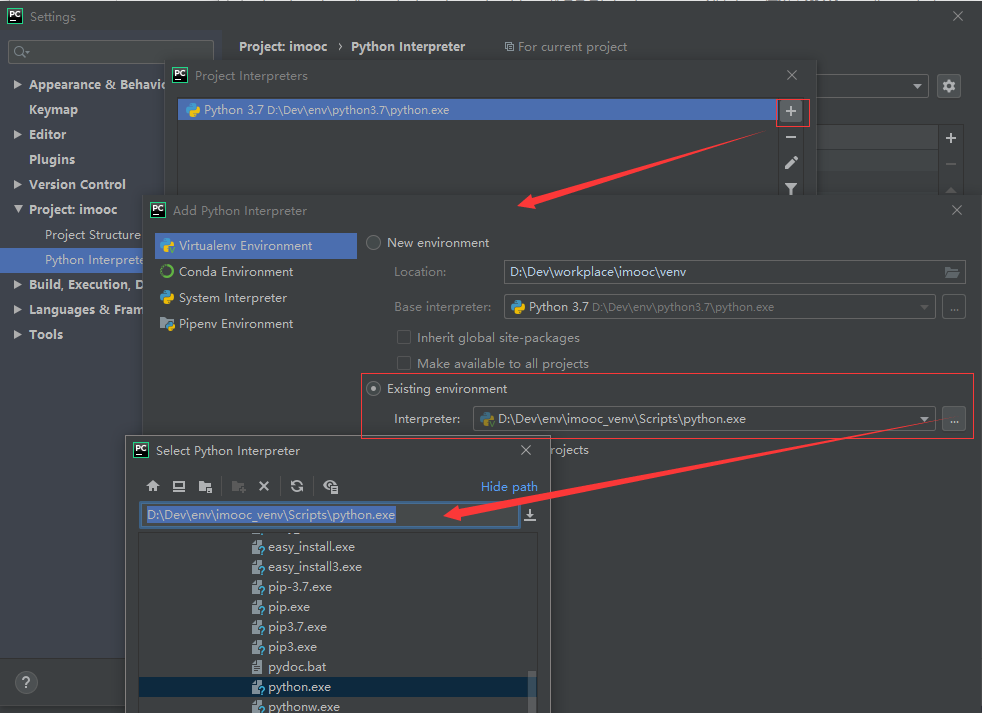Click the file tree vertical scrollbar
Image resolution: width=982 pixels, height=713 pixels.
click(532, 691)
